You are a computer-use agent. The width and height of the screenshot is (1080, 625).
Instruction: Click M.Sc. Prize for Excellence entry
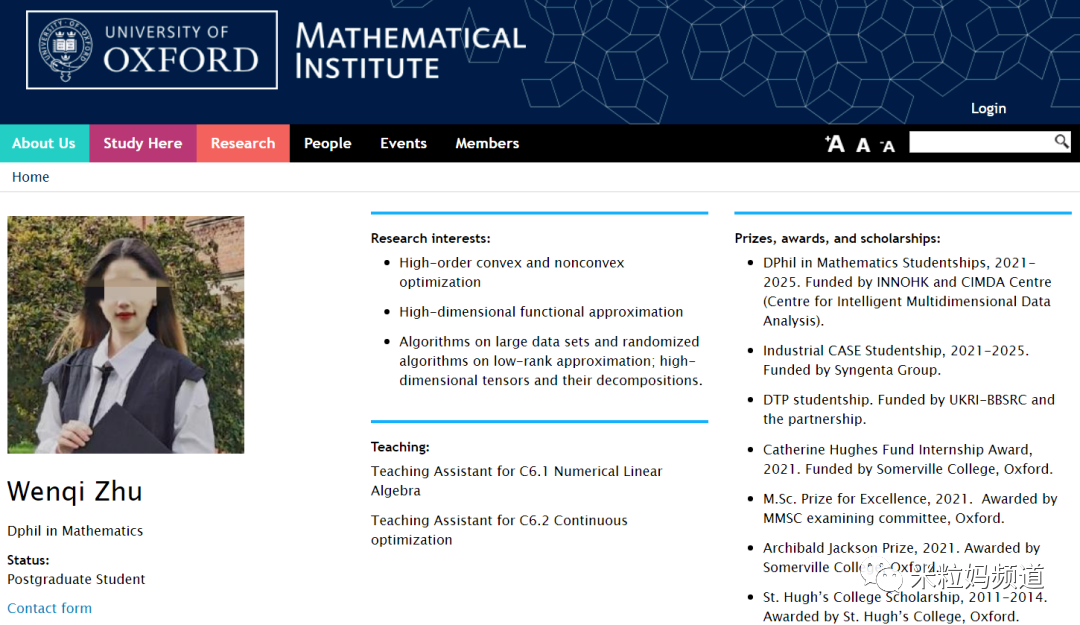(910, 508)
